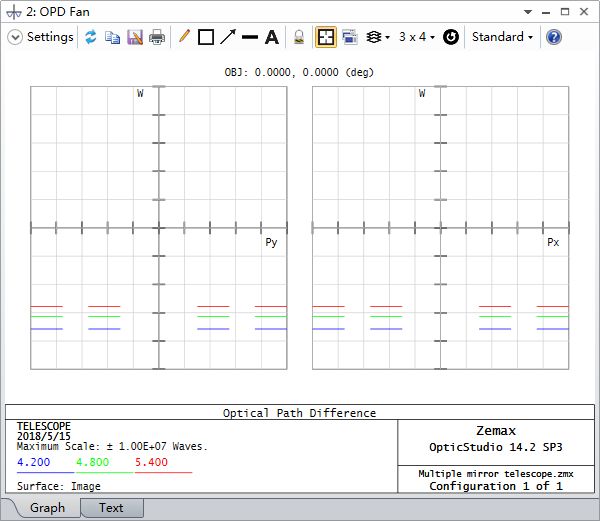Image resolution: width=600 pixels, height=521 pixels.
Task: Click the Multiple mirror telescope.zmx filename
Action: pyautogui.click(x=496, y=474)
